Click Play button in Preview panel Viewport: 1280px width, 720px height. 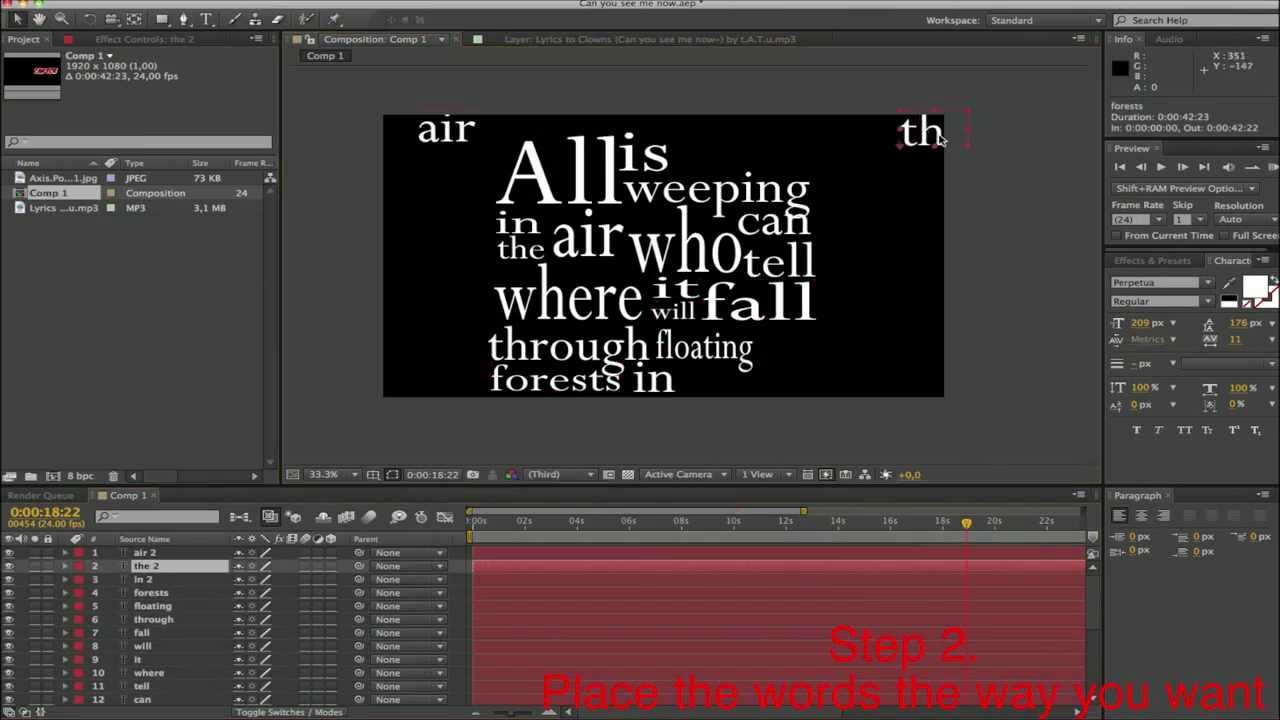click(1160, 168)
